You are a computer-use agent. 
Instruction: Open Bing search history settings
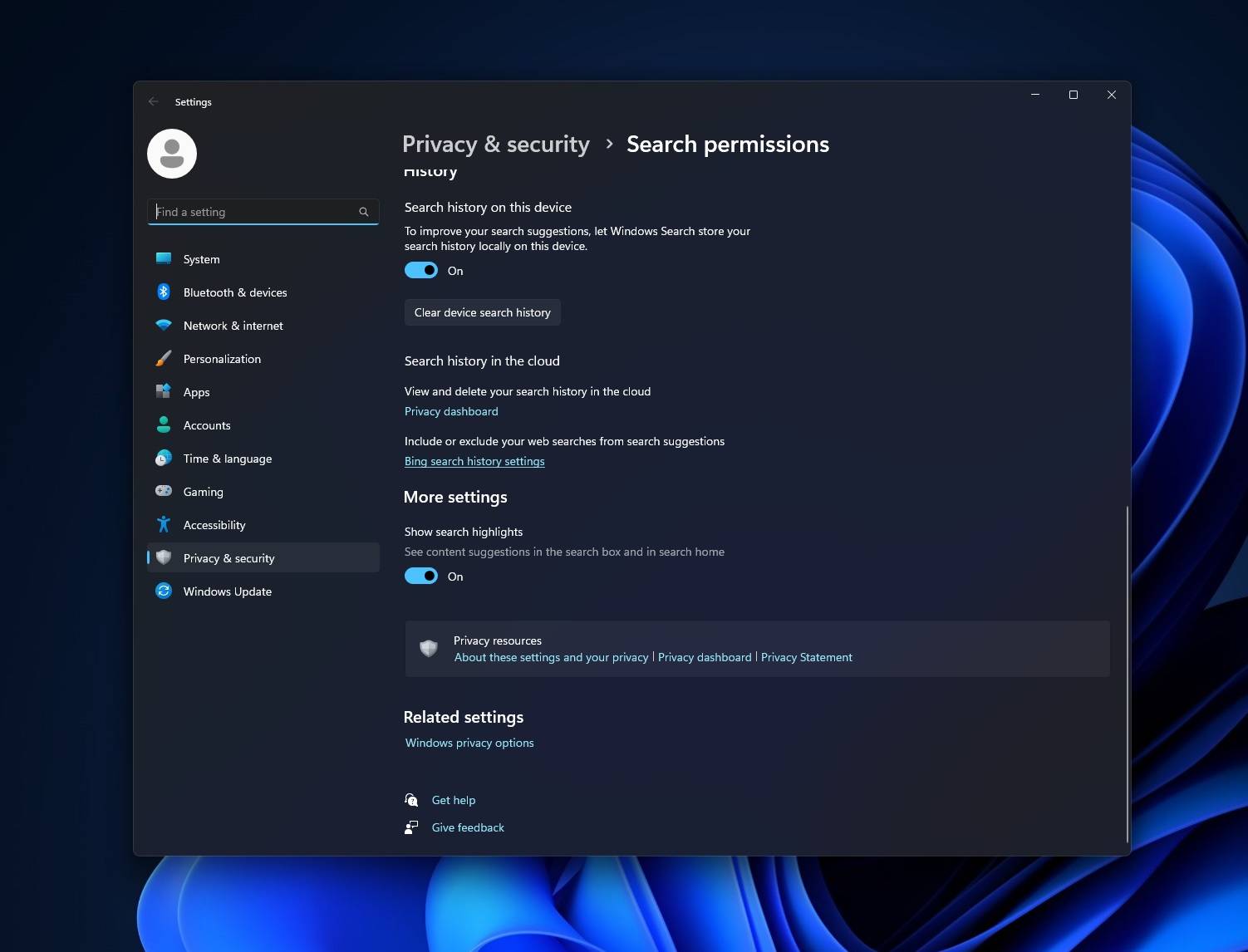click(x=474, y=461)
